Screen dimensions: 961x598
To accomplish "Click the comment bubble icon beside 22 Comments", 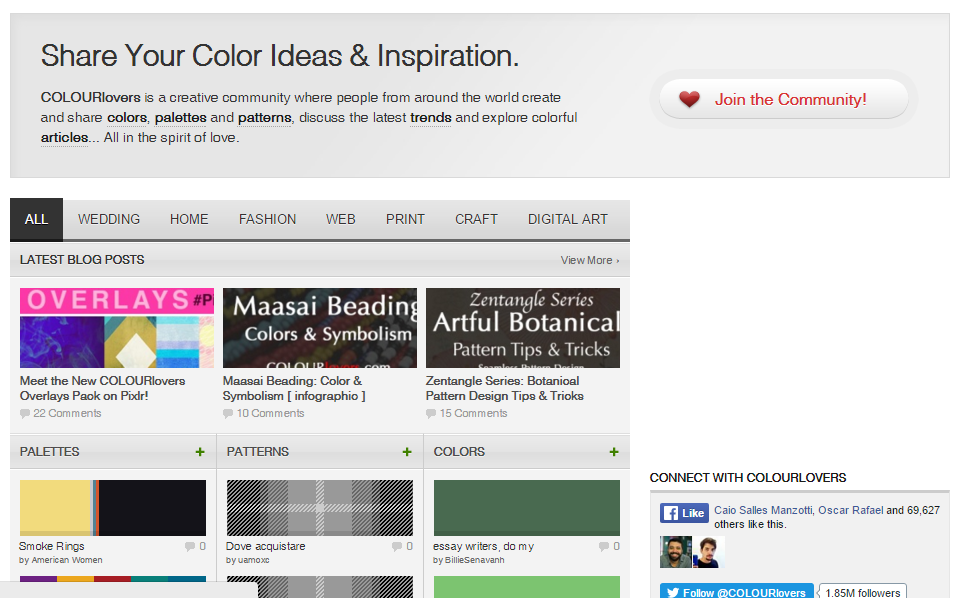I will (25, 413).
